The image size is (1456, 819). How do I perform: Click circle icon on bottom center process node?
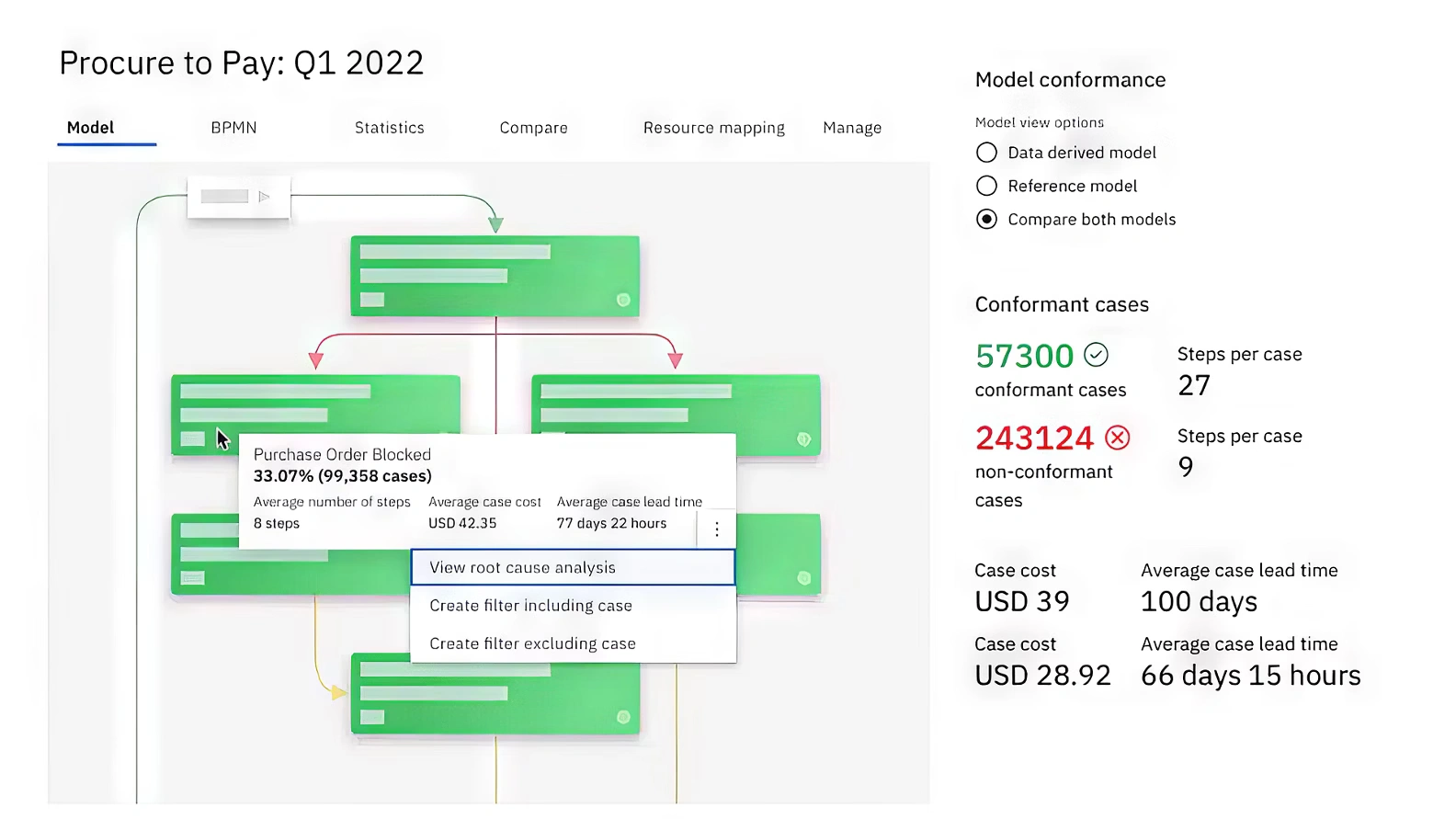tap(623, 717)
